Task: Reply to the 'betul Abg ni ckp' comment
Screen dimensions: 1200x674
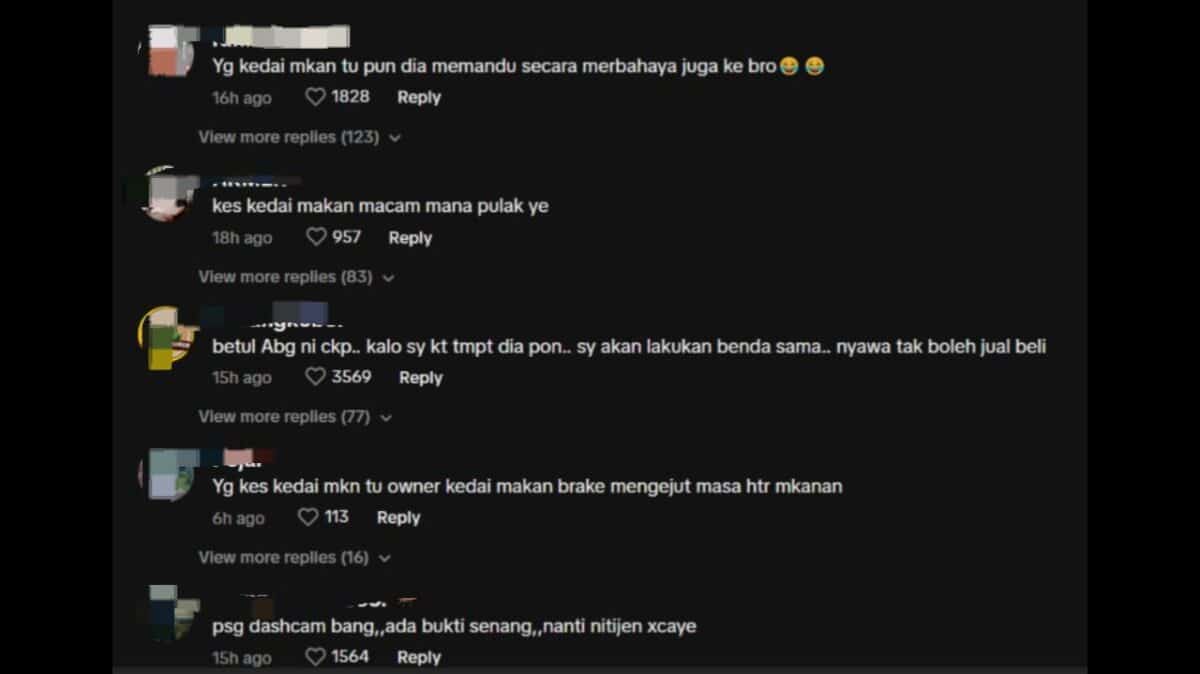Action: pyautogui.click(x=421, y=377)
